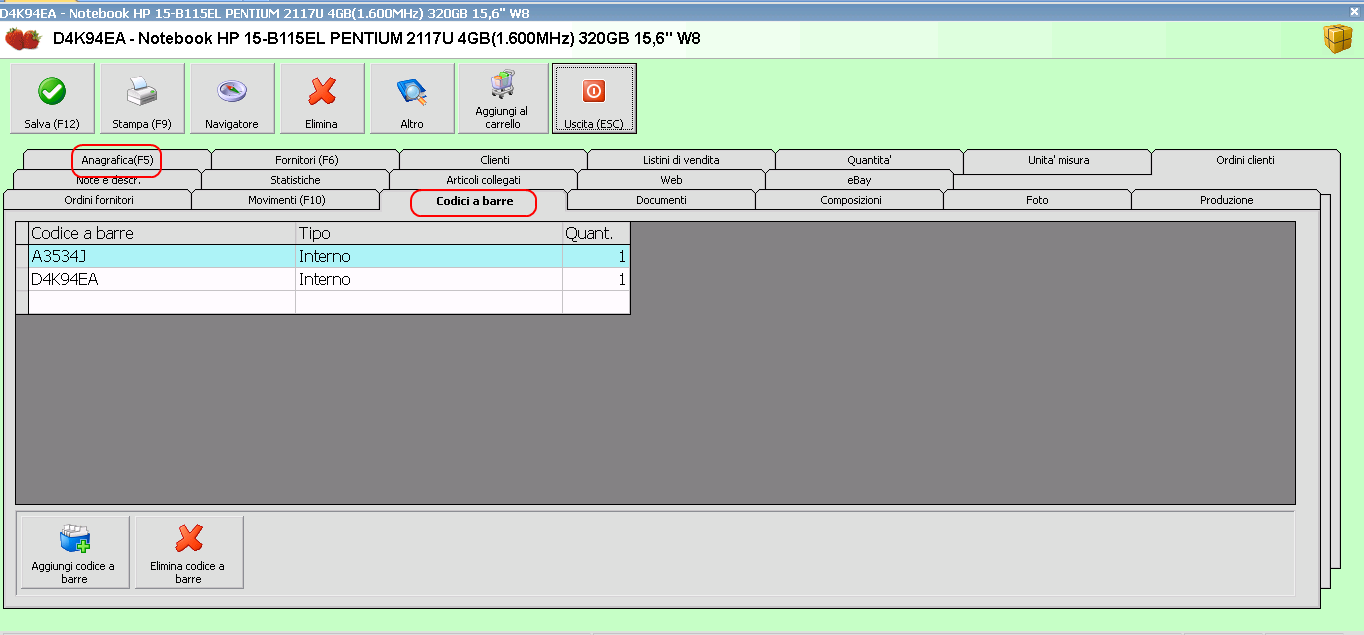Image resolution: width=1364 pixels, height=635 pixels.
Task: Click Elimina codice a barre button
Action: click(x=189, y=552)
